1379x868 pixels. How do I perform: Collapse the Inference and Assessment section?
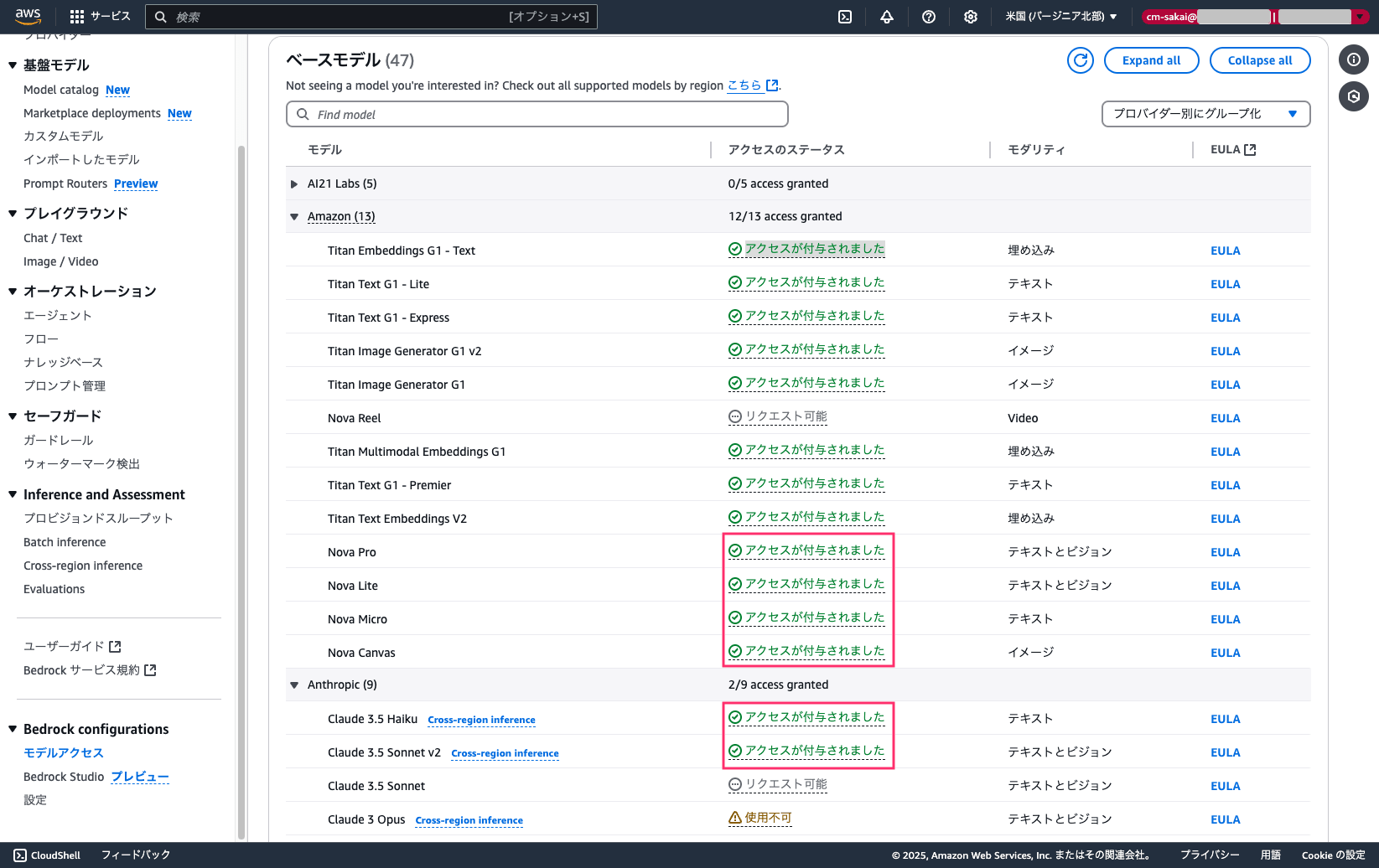point(13,495)
